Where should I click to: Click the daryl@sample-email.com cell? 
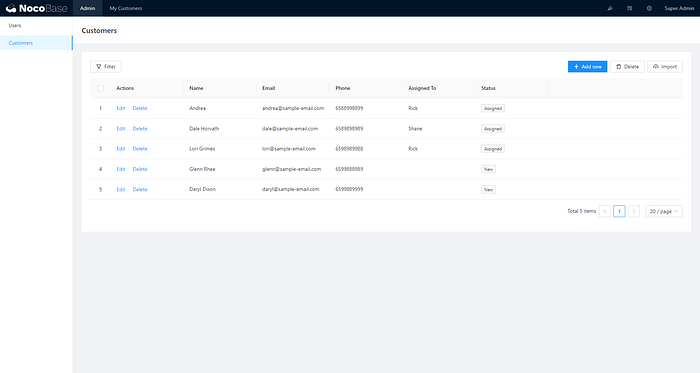291,189
